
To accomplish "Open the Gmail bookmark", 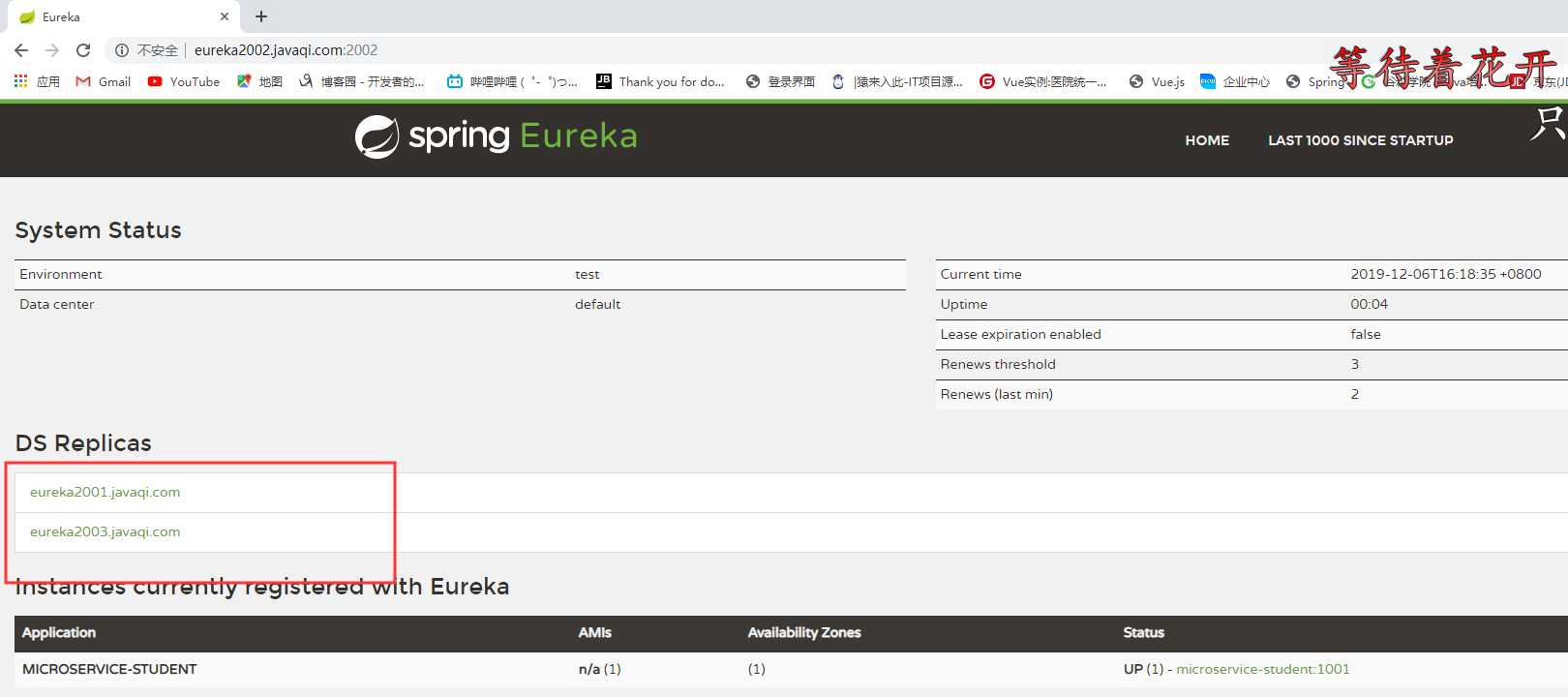I will tap(104, 82).
